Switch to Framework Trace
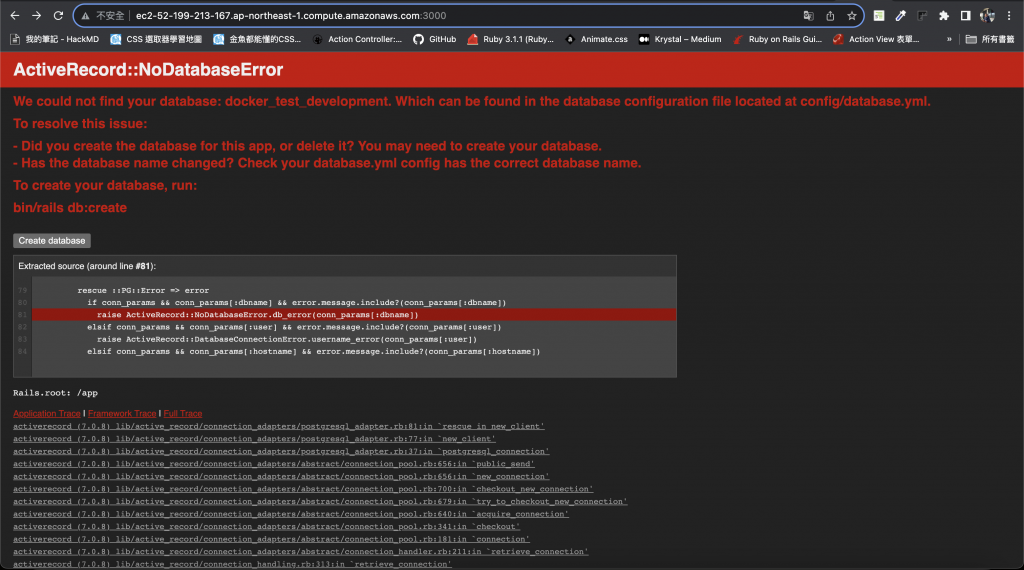This screenshot has width=1024, height=570. (122, 413)
